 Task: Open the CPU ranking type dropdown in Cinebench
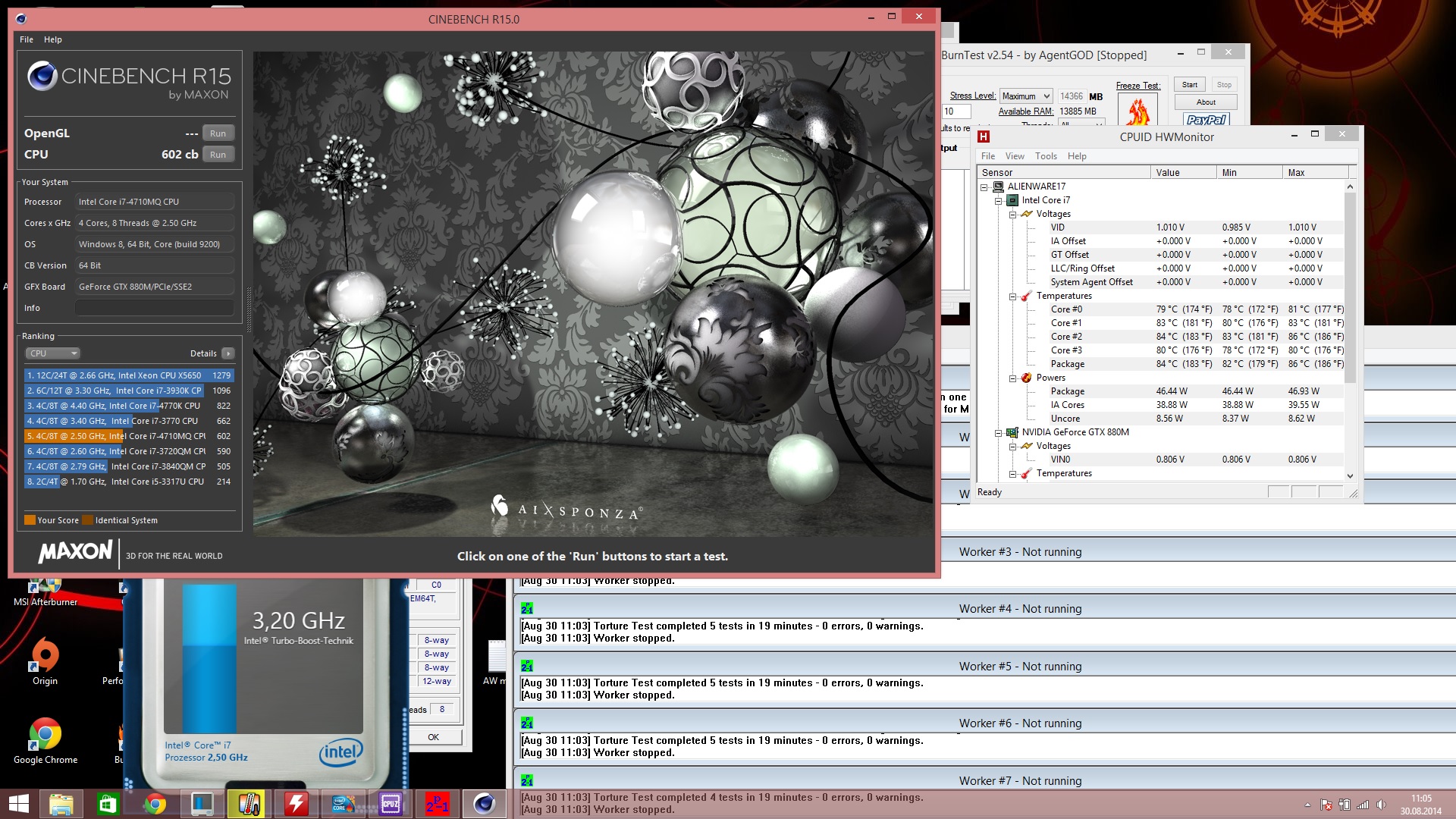(53, 353)
